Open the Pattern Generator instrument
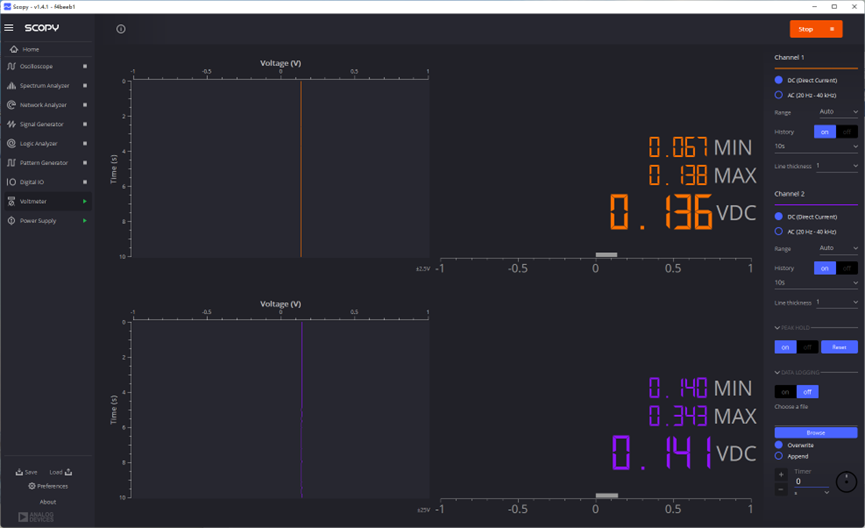This screenshot has height=528, width=865. 44,163
